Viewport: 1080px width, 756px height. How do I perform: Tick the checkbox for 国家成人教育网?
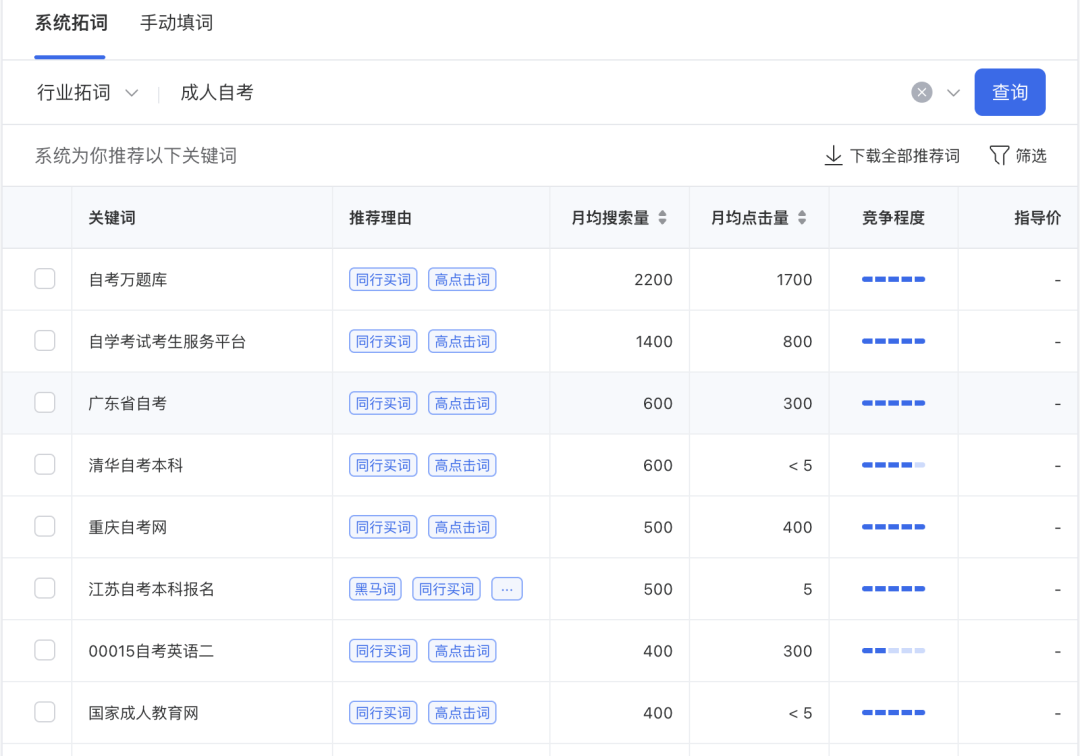[x=45, y=713]
